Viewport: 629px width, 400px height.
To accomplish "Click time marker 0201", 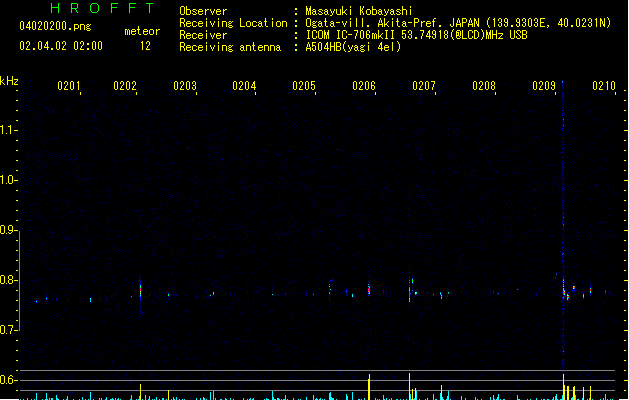I will (68, 86).
